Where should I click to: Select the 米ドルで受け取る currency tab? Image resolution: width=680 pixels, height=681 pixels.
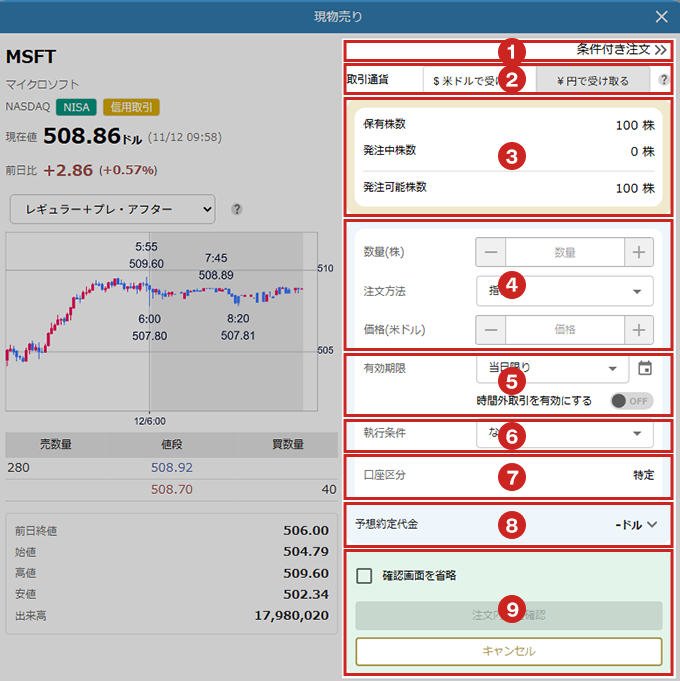tap(477, 80)
